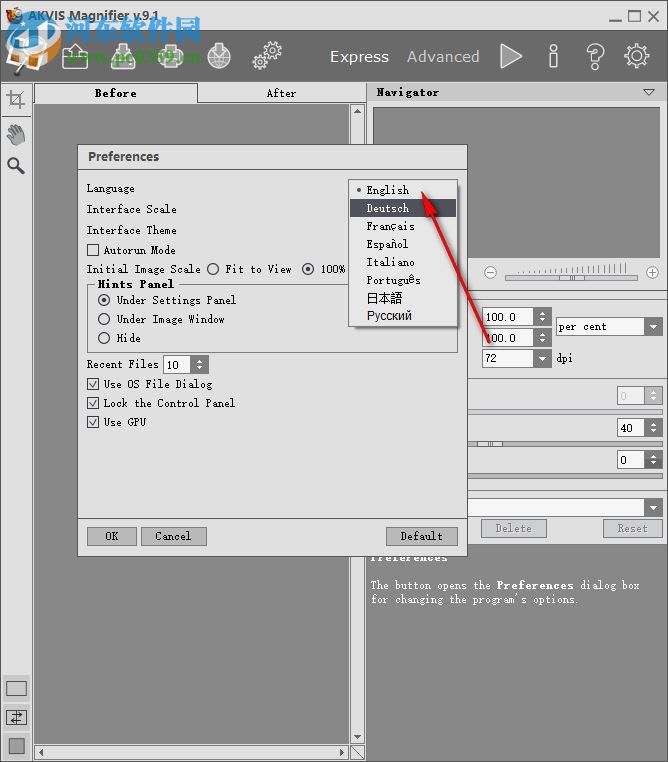Choose Español in language list

403,244
